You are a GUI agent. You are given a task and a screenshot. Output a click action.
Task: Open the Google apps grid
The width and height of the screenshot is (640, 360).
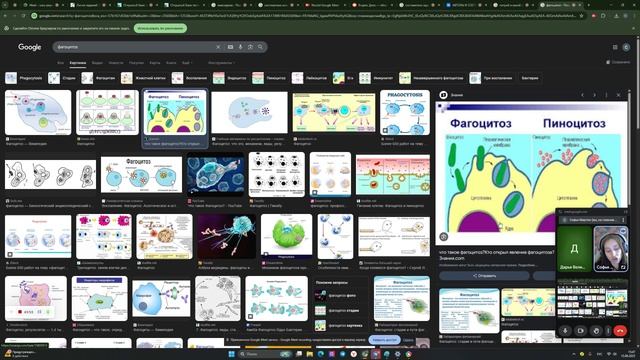tap(615, 47)
